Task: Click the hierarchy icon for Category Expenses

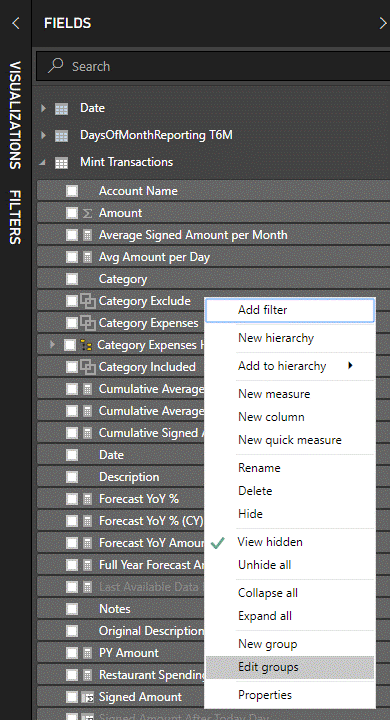Action: coord(86,345)
